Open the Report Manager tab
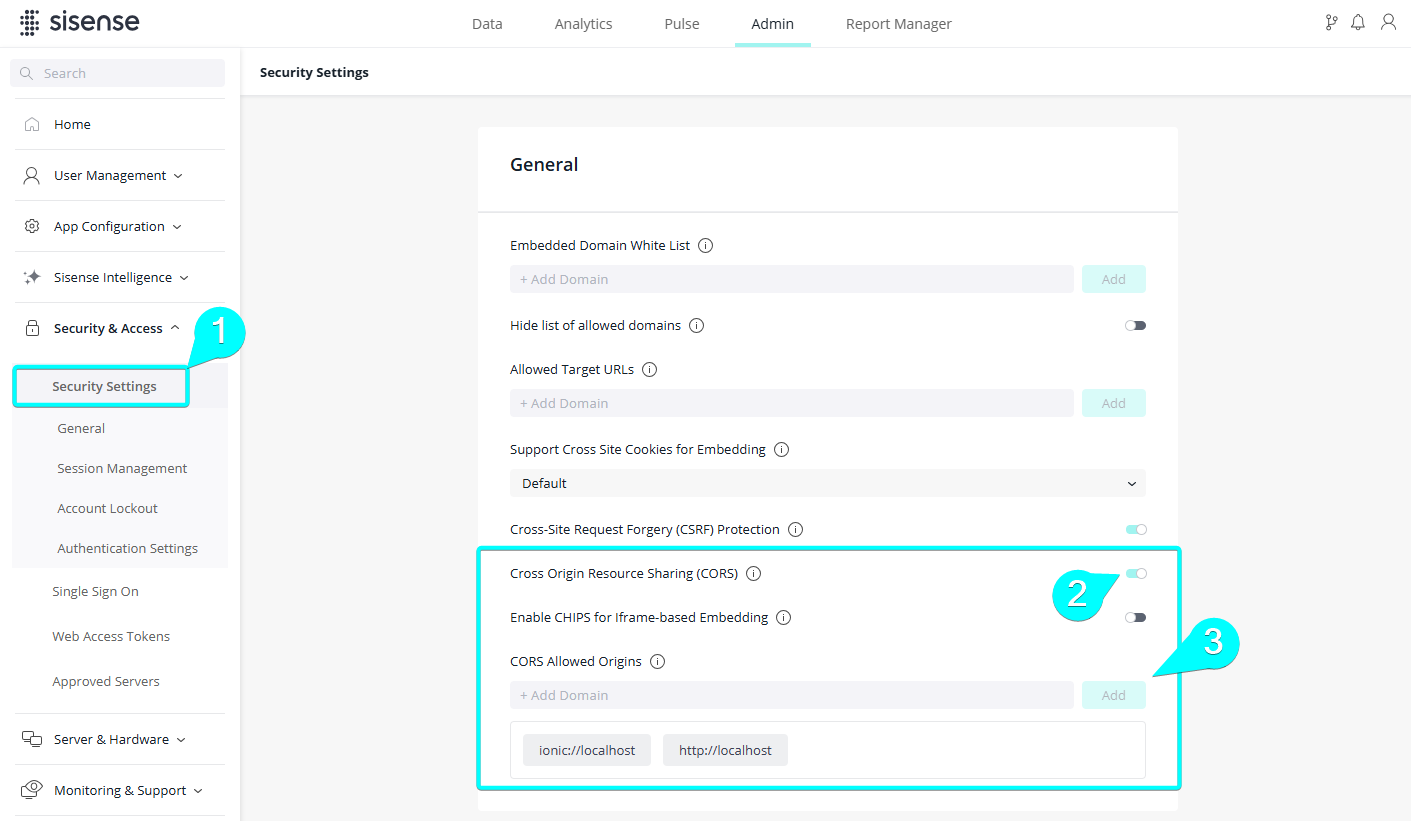 point(899,24)
